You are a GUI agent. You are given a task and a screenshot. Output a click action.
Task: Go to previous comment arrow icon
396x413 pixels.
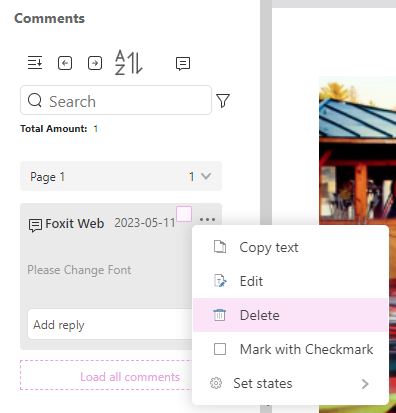65,63
